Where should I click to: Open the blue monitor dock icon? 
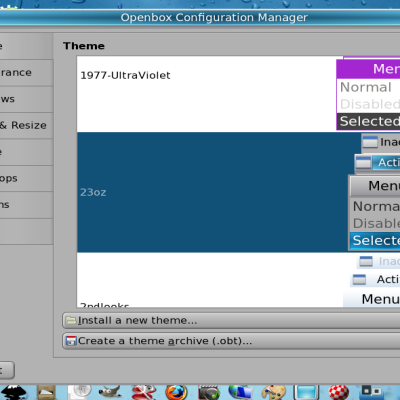point(306,392)
